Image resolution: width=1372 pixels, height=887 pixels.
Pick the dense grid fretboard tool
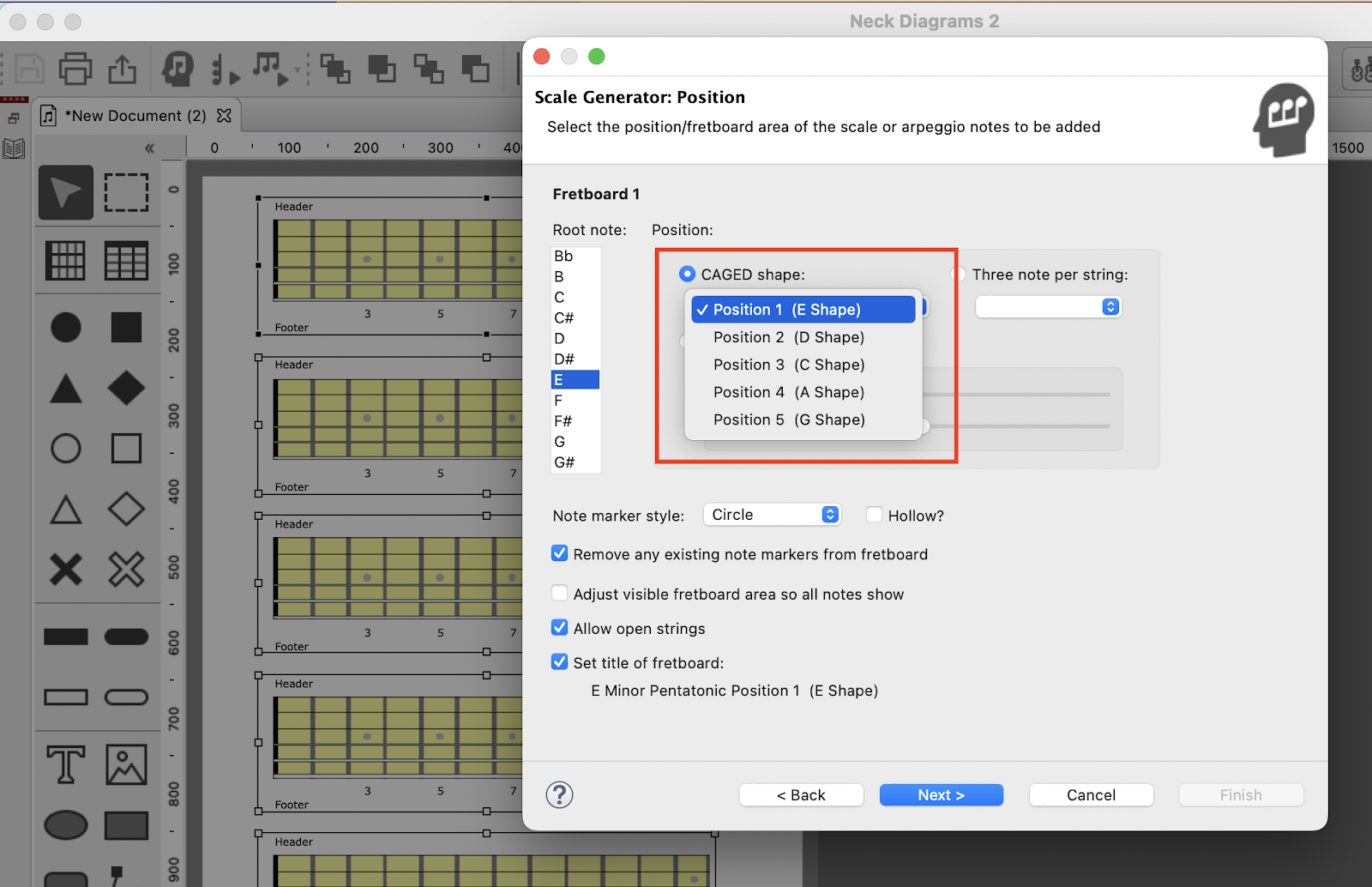pyautogui.click(x=65, y=261)
